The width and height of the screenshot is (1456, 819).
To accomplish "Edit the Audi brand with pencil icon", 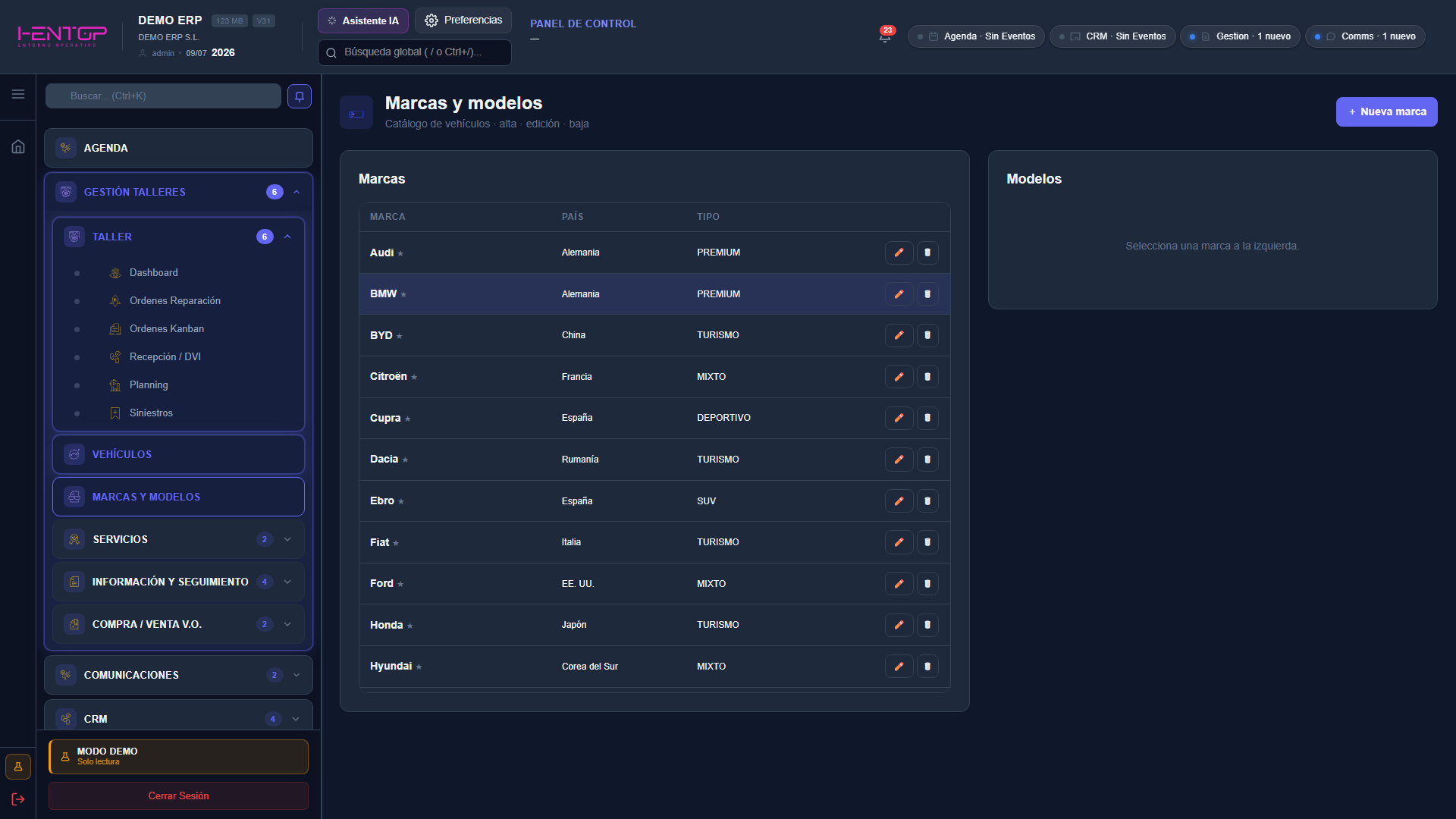I will point(899,253).
